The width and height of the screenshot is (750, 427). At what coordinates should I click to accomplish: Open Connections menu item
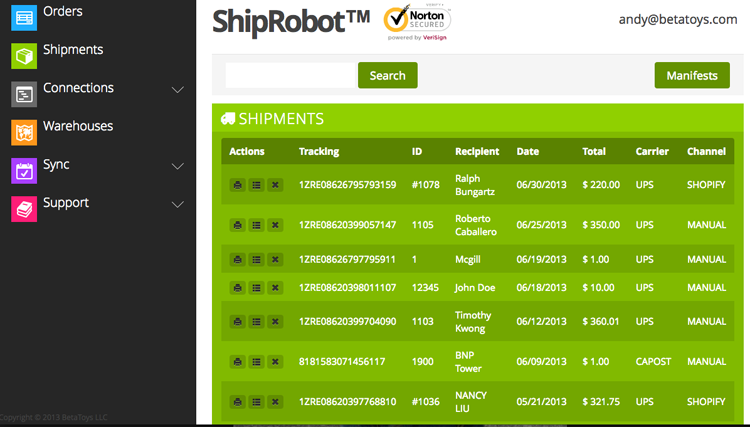78,88
